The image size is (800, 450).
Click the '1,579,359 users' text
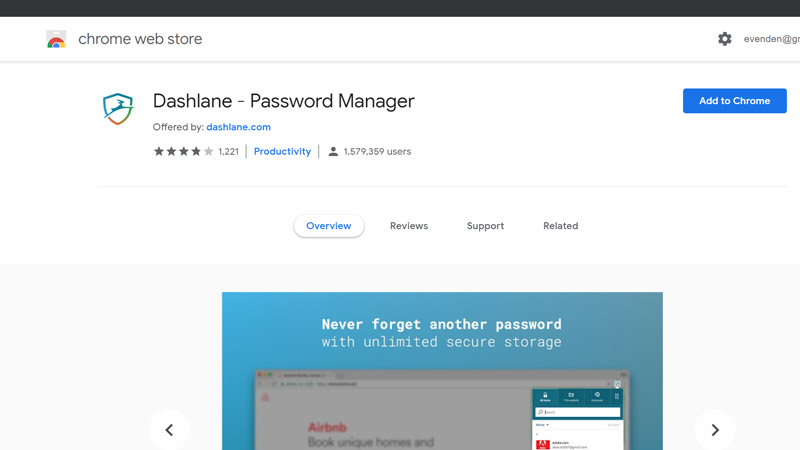coord(377,152)
